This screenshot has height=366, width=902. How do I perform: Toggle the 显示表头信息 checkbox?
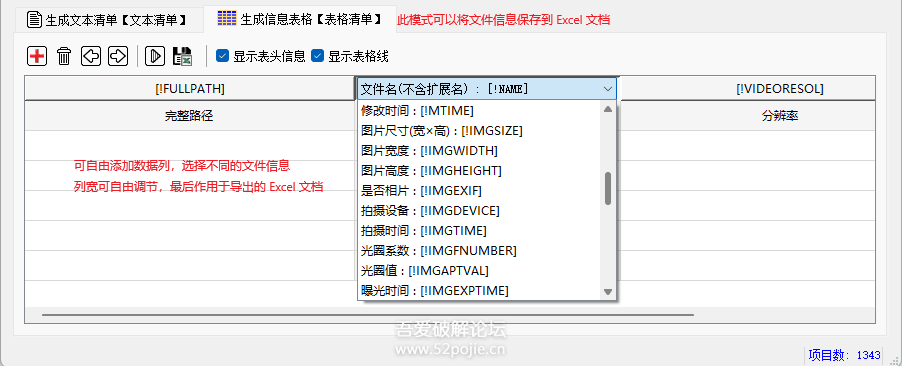261,56
